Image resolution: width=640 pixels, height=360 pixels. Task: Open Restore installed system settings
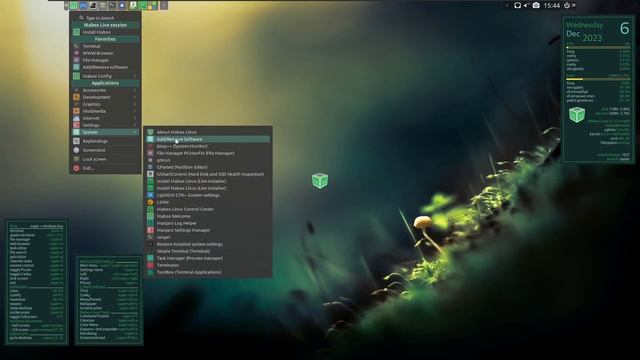(x=208, y=244)
